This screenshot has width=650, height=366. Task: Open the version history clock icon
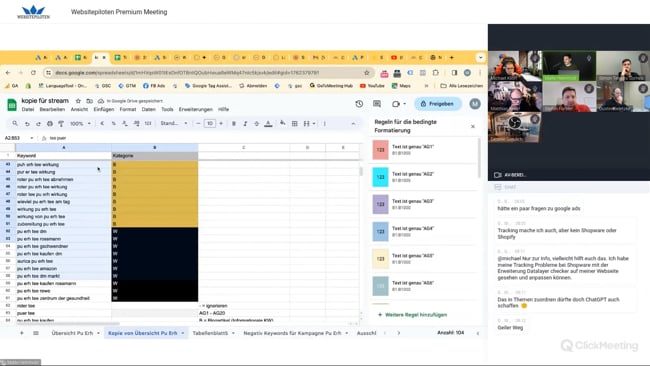(359, 104)
